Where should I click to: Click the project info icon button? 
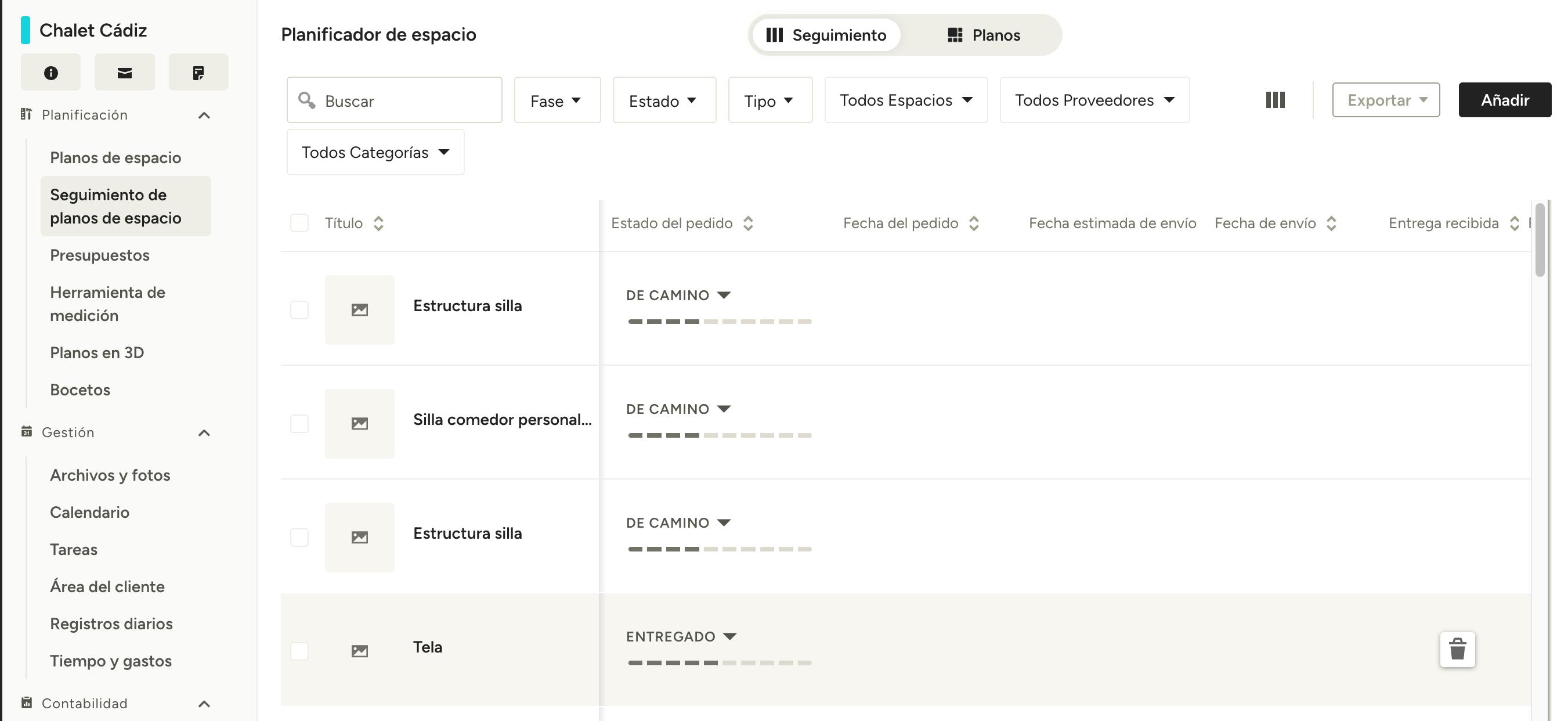[x=50, y=73]
